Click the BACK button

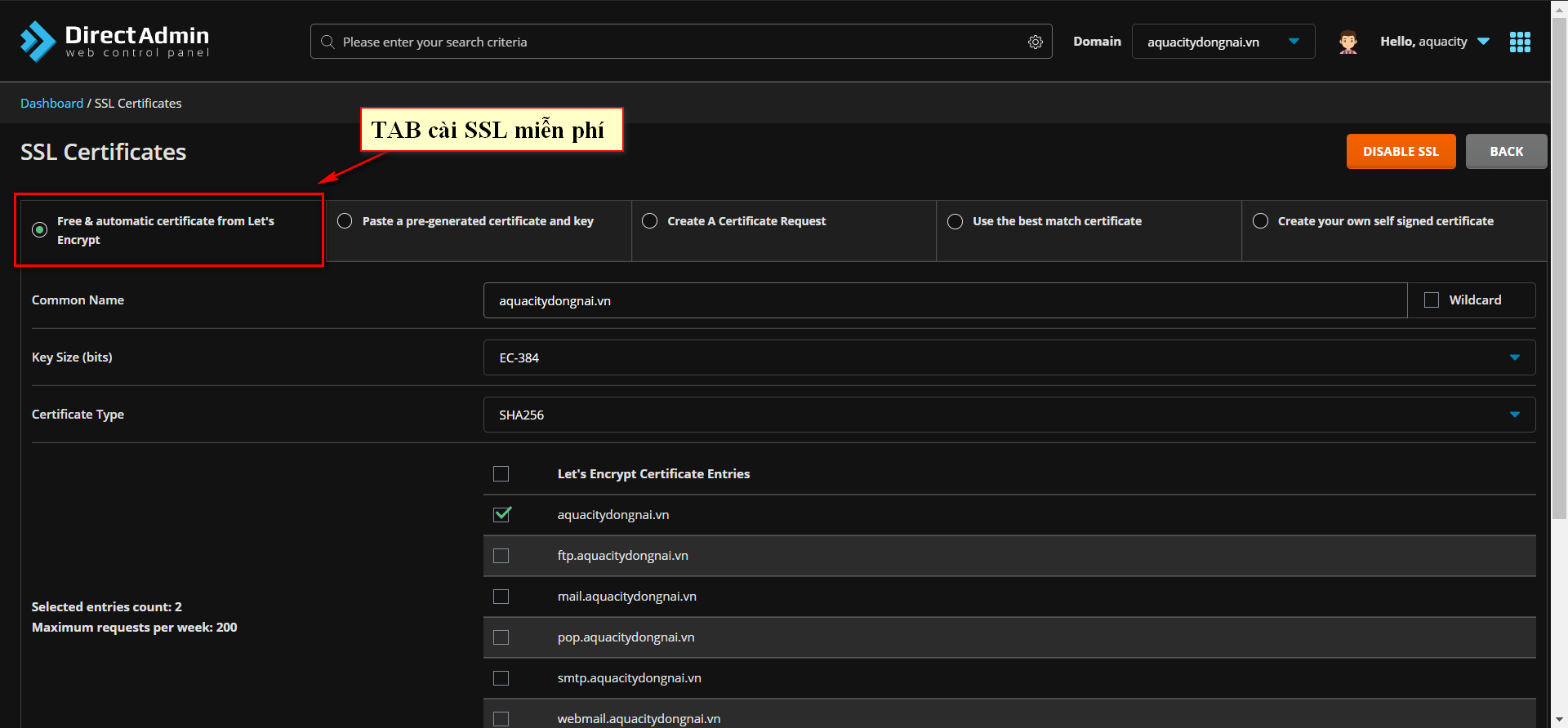1506,152
